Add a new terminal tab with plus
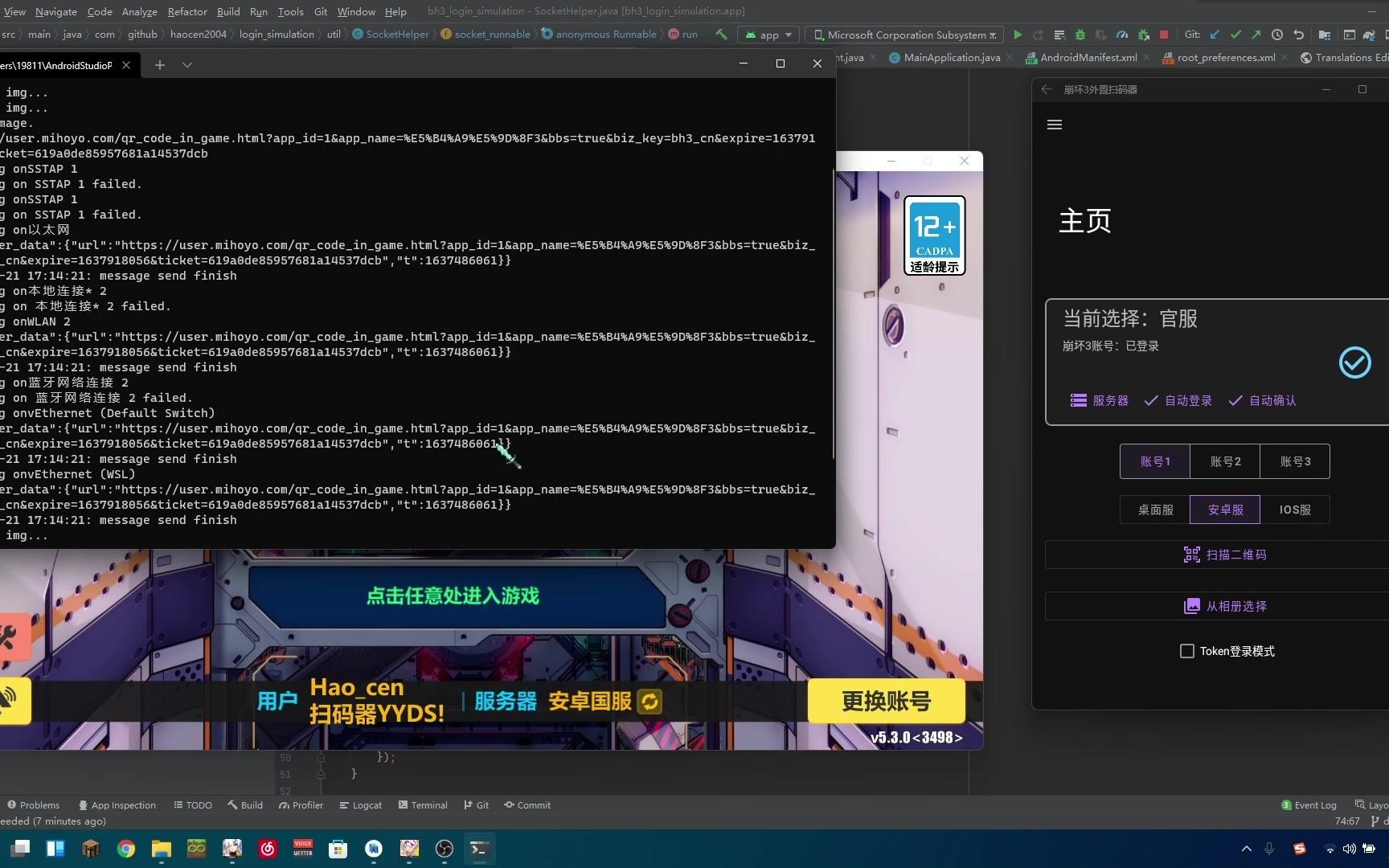1389x868 pixels. point(160,65)
